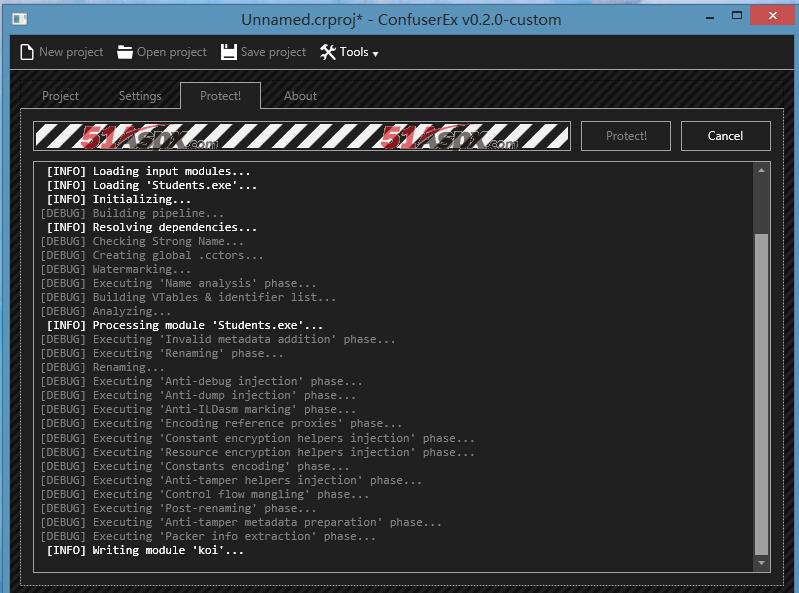Click the Save project label
This screenshot has width=799, height=593.
[273, 52]
